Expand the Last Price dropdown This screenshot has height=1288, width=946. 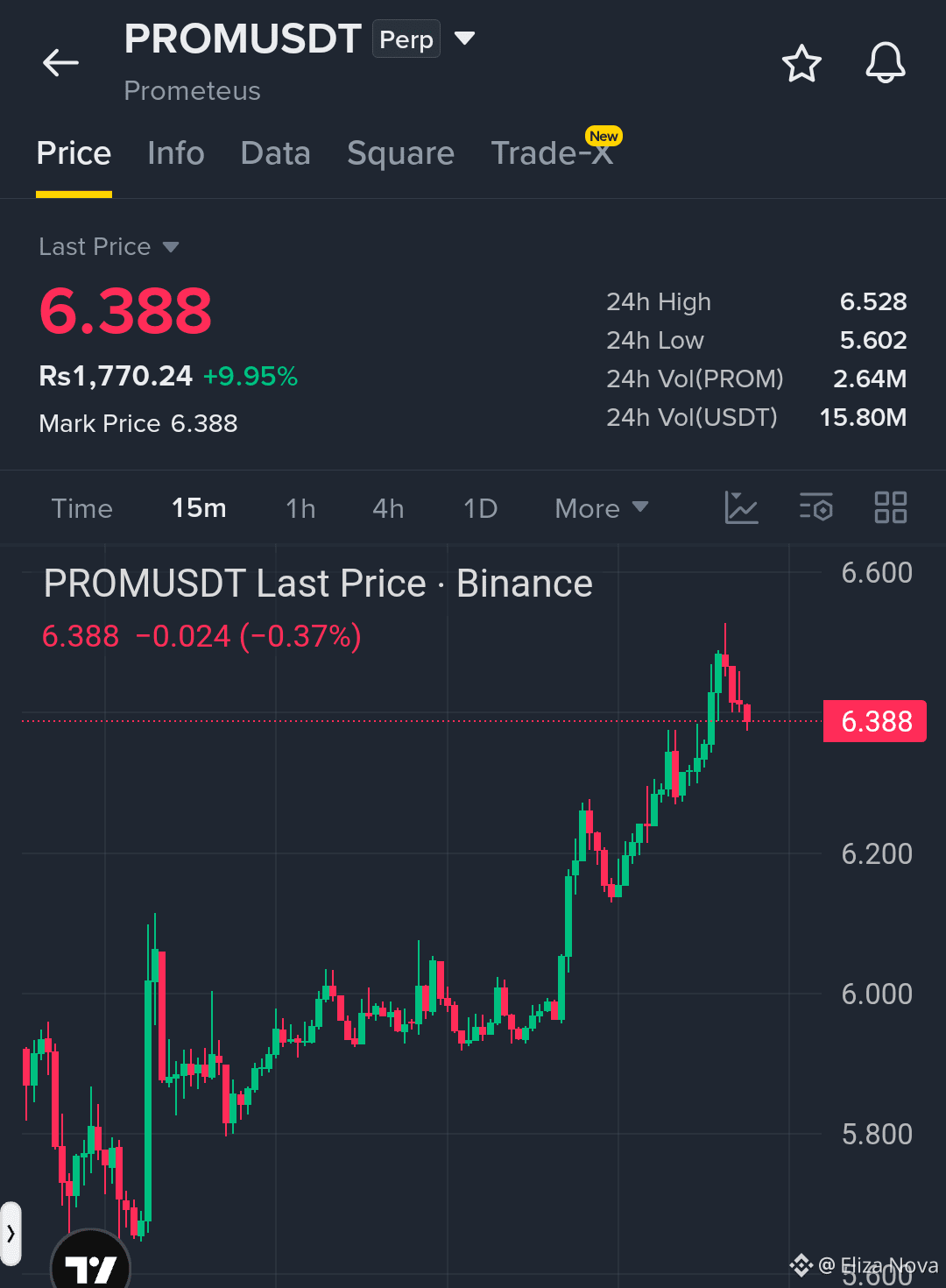pos(171,247)
